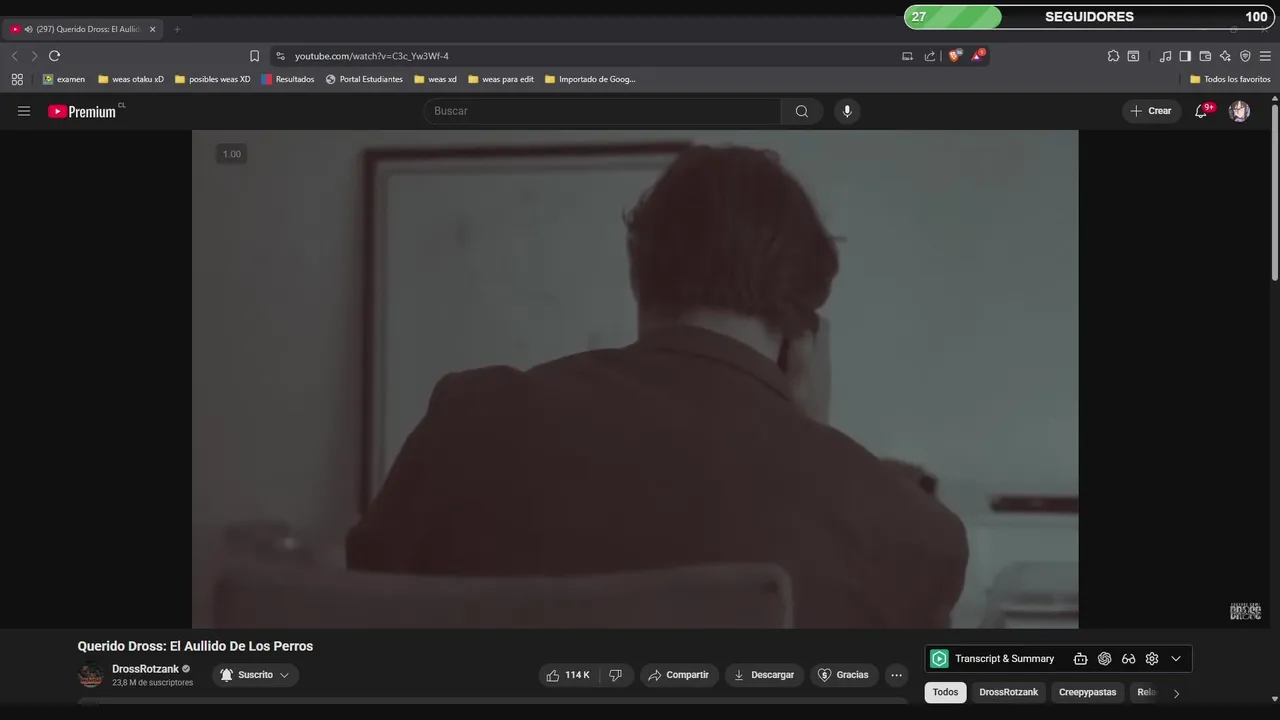Like the video with thumbs up
Viewport: 1280px width, 720px height.
[567, 675]
